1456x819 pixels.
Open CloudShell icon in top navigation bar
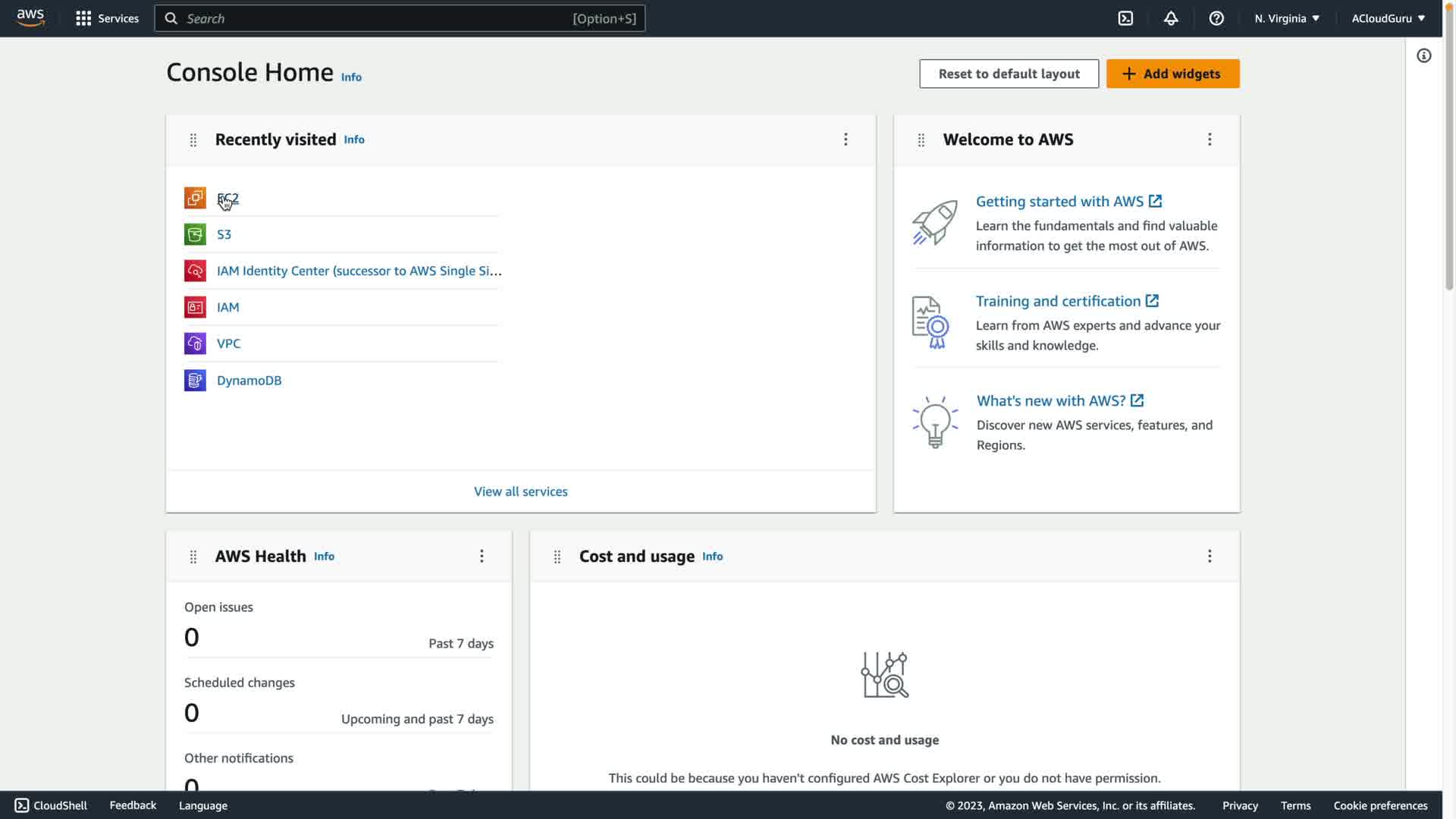(1125, 18)
